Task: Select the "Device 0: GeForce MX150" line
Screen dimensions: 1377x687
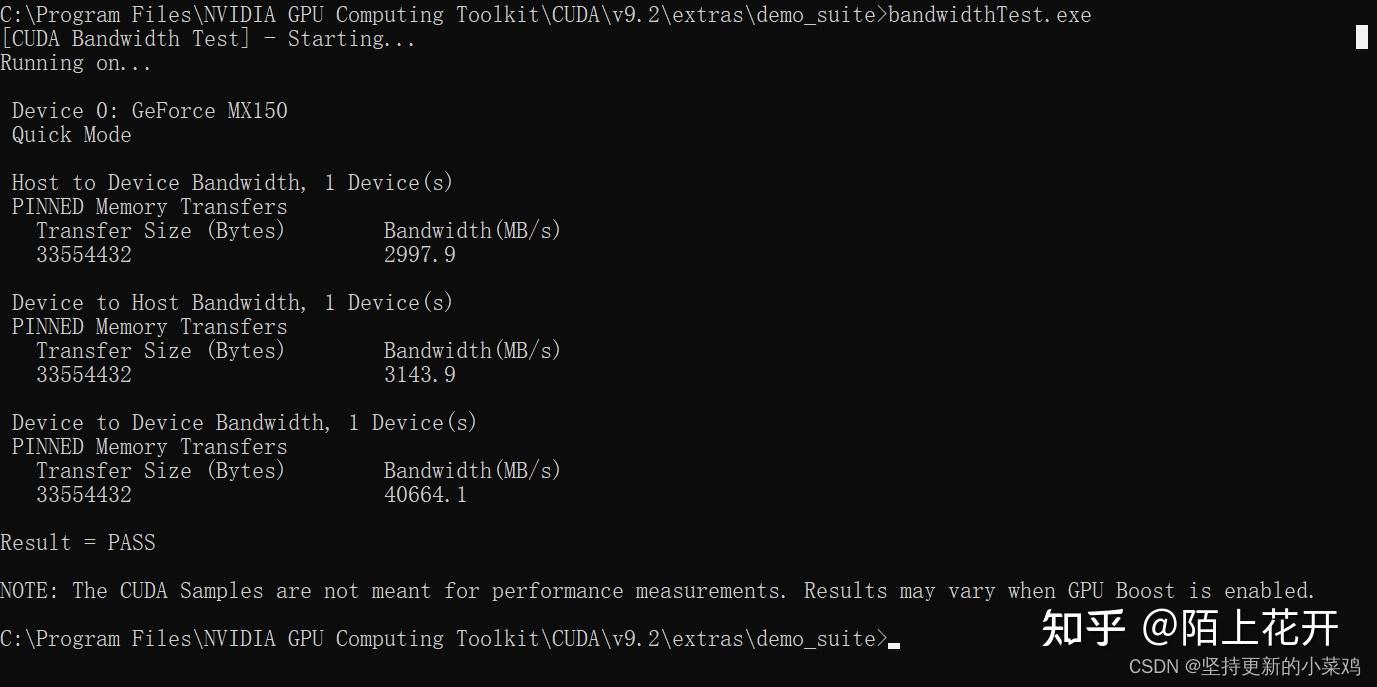Action: pos(149,111)
